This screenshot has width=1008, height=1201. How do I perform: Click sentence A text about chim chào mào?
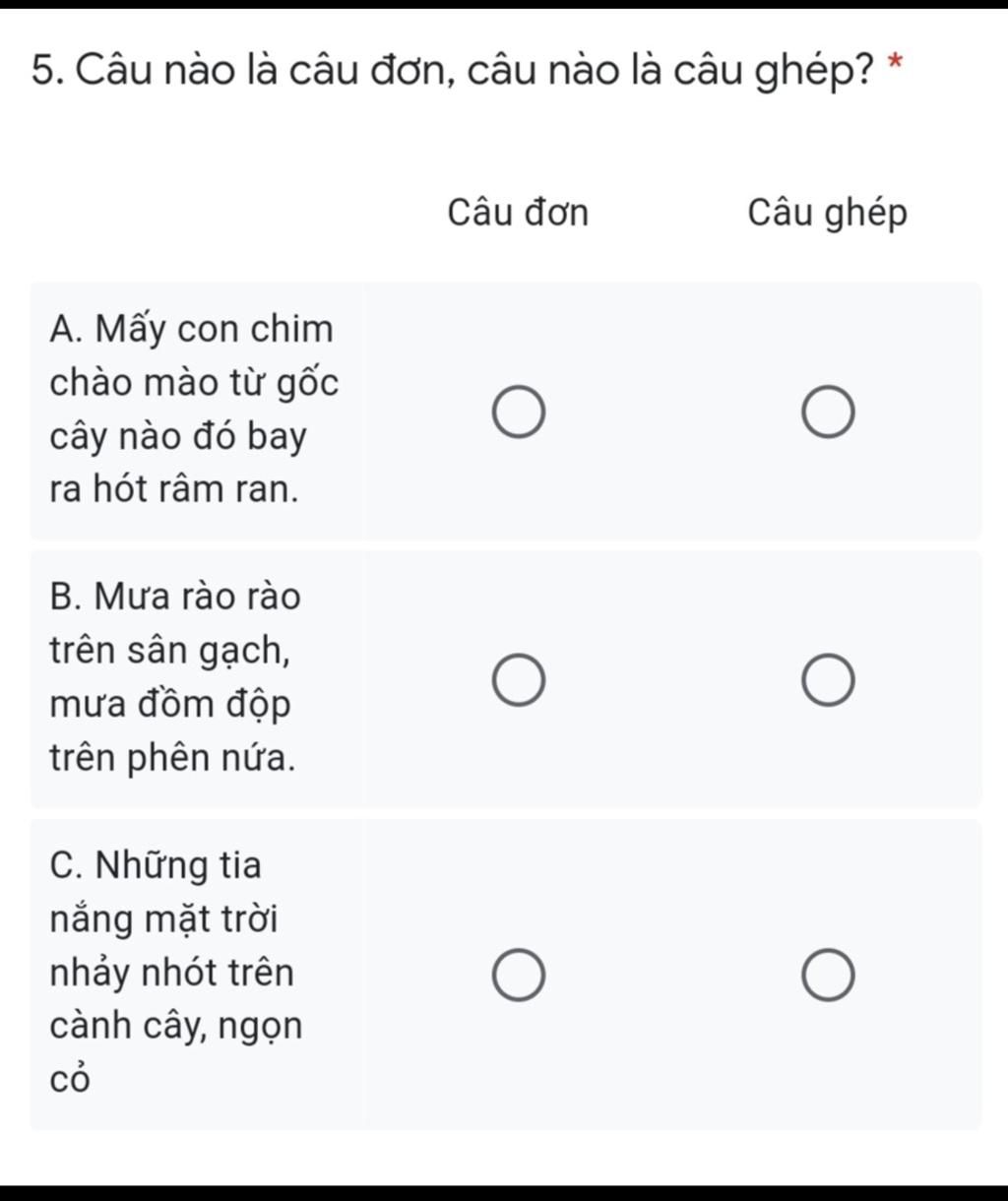point(194,410)
